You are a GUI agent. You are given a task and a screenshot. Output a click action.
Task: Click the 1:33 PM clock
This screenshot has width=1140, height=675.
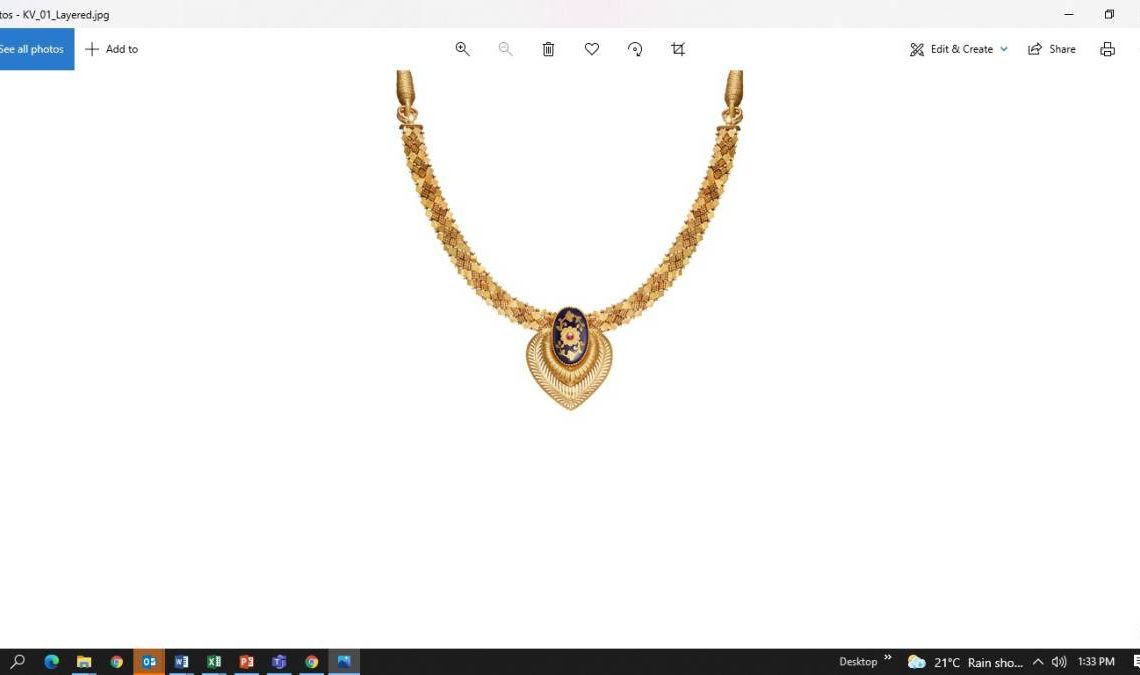[x=1096, y=661]
